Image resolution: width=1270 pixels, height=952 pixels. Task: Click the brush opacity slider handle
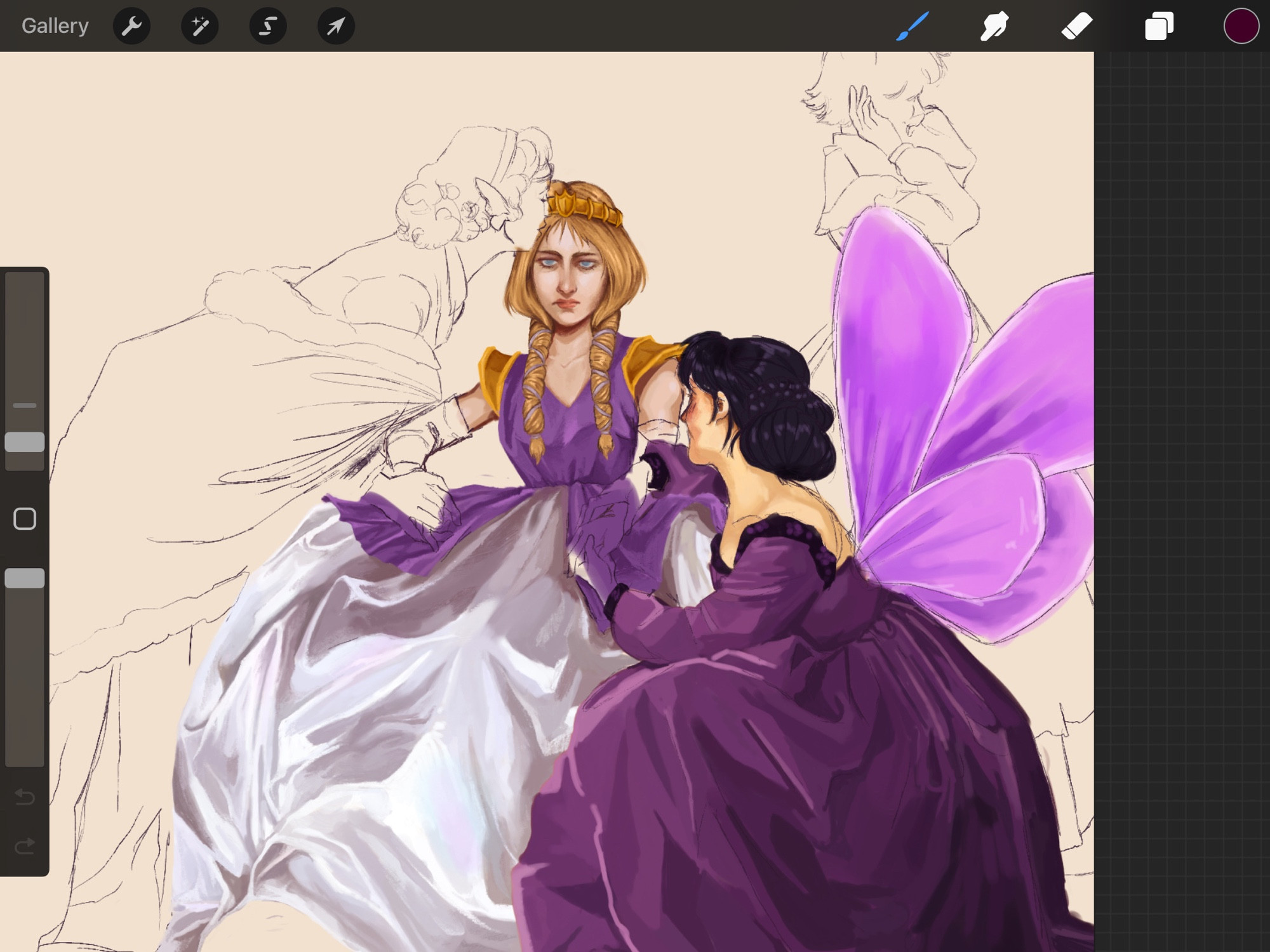click(x=25, y=578)
